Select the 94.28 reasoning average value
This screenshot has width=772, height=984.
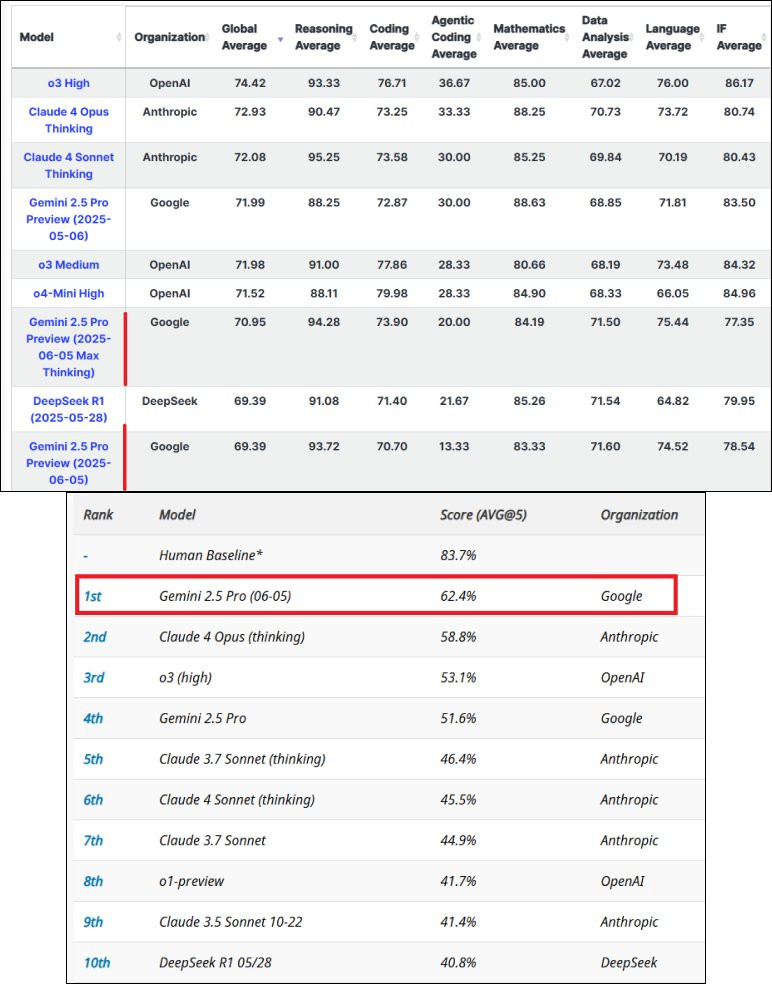click(324, 322)
